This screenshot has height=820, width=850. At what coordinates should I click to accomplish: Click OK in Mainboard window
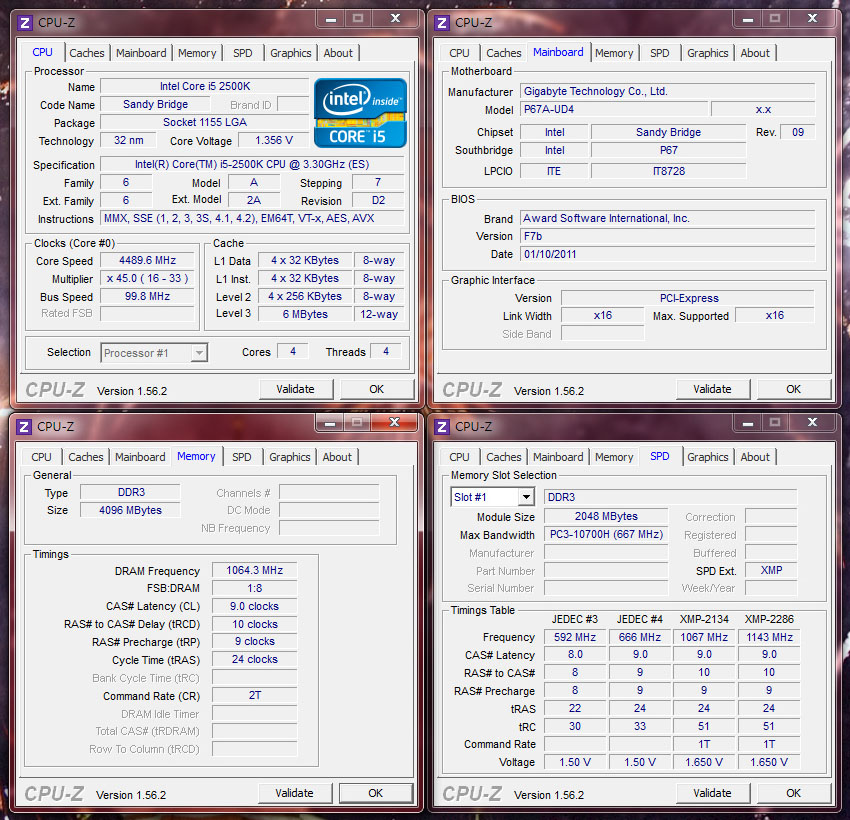point(793,389)
